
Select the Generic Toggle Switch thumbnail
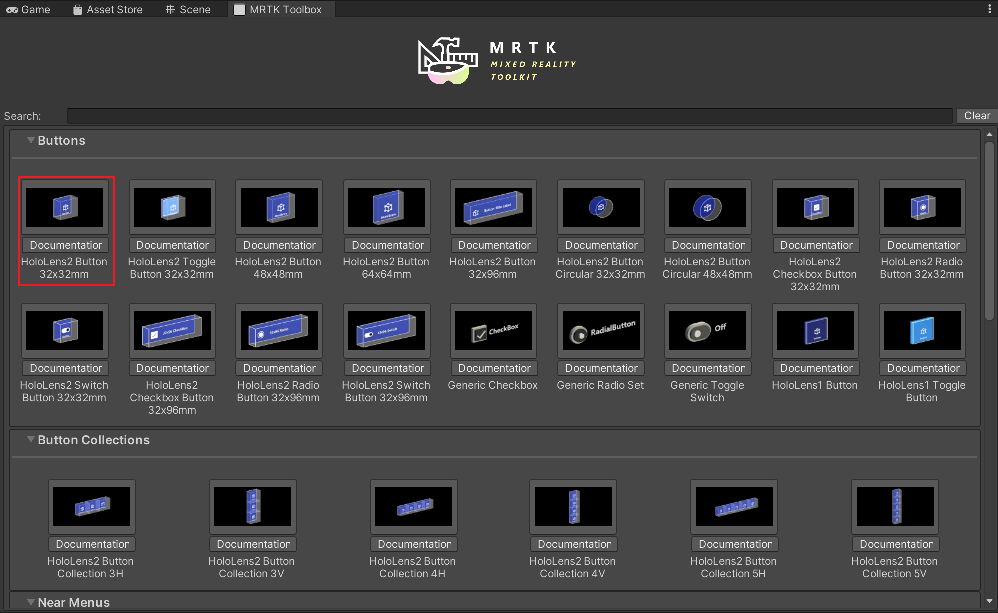pos(708,330)
